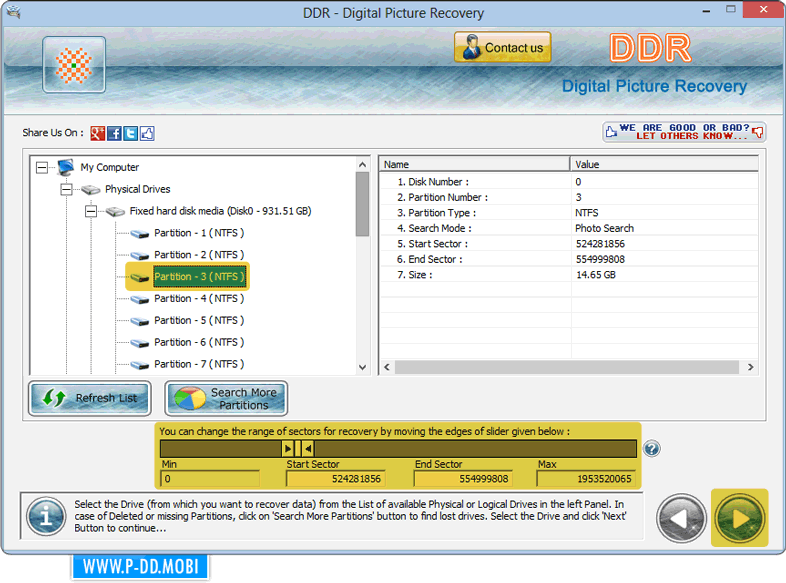Go back with the left arrow button
Screen dimensions: 786x583
[681, 518]
